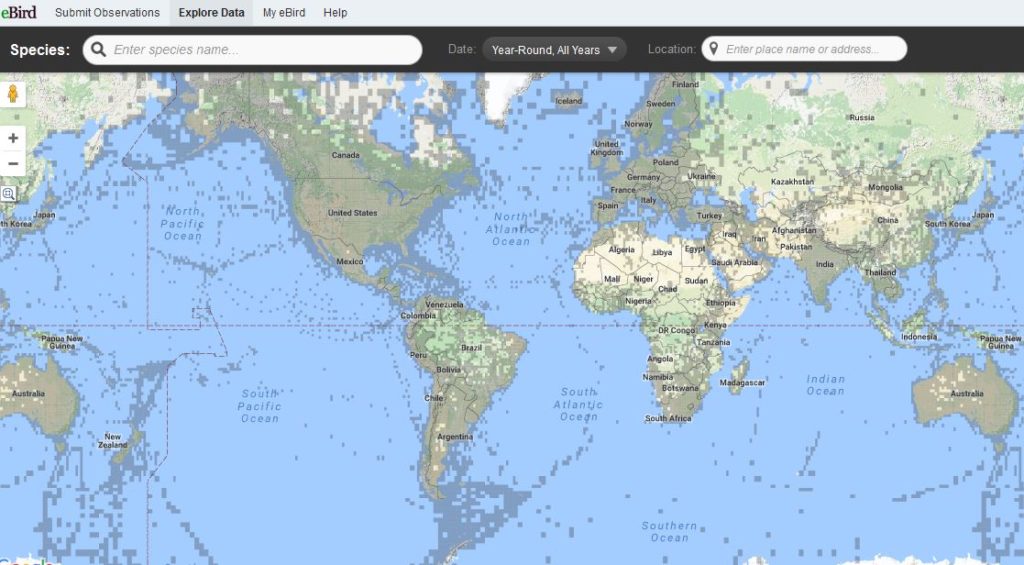Click the Finland label on map
The height and width of the screenshot is (565, 1024).
tap(686, 84)
